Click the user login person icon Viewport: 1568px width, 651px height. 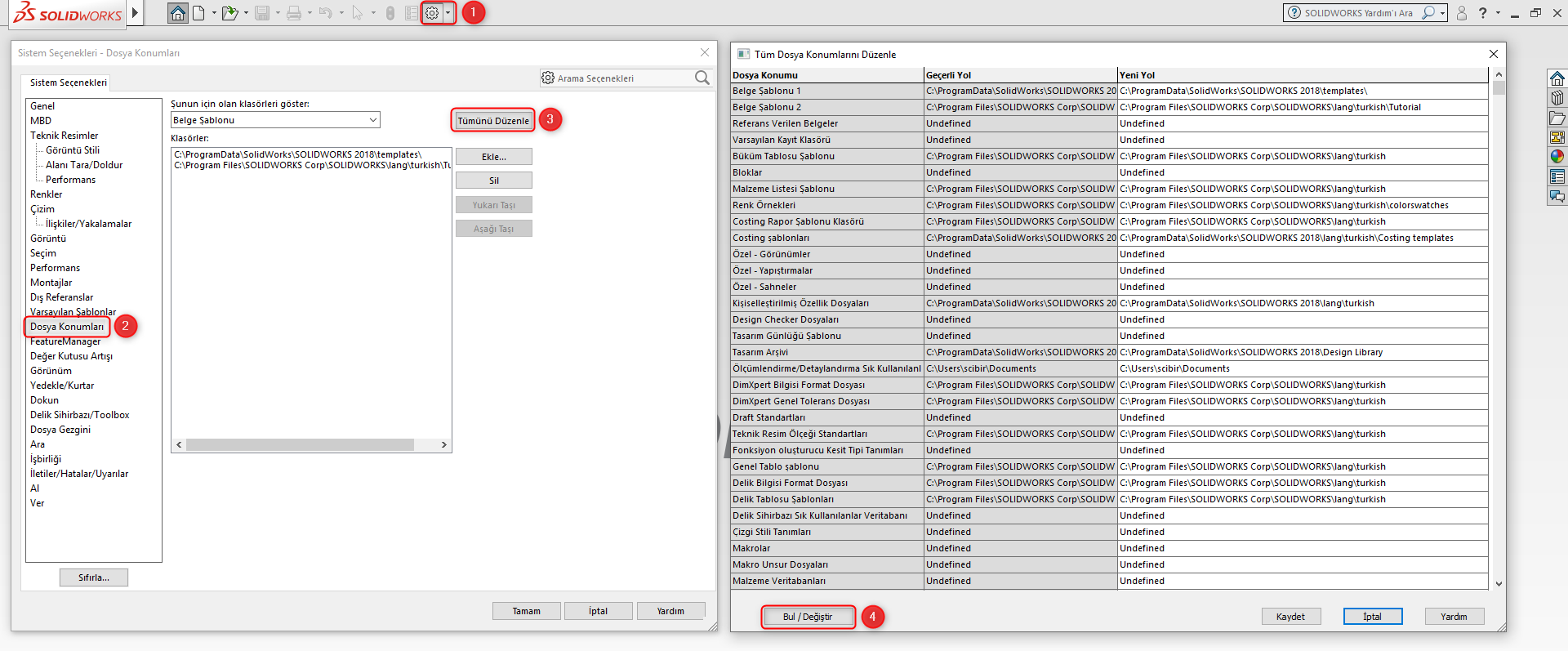[x=1462, y=13]
